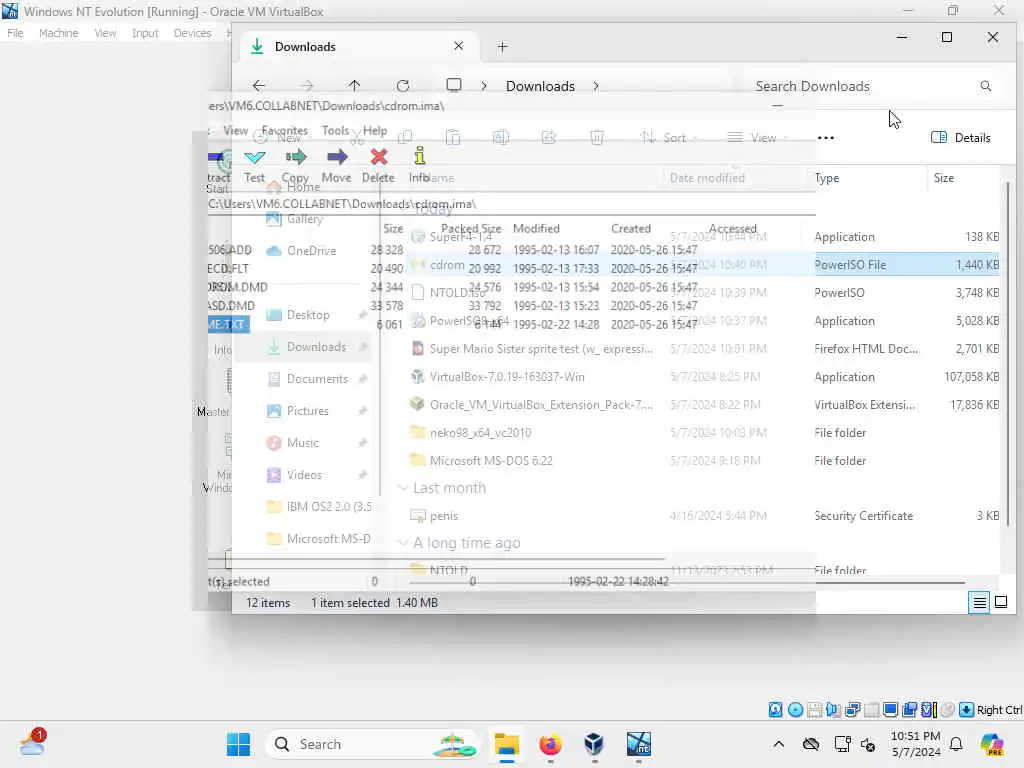
Task: Click VirtualBox mouse capture arrow icon
Action: 967,710
